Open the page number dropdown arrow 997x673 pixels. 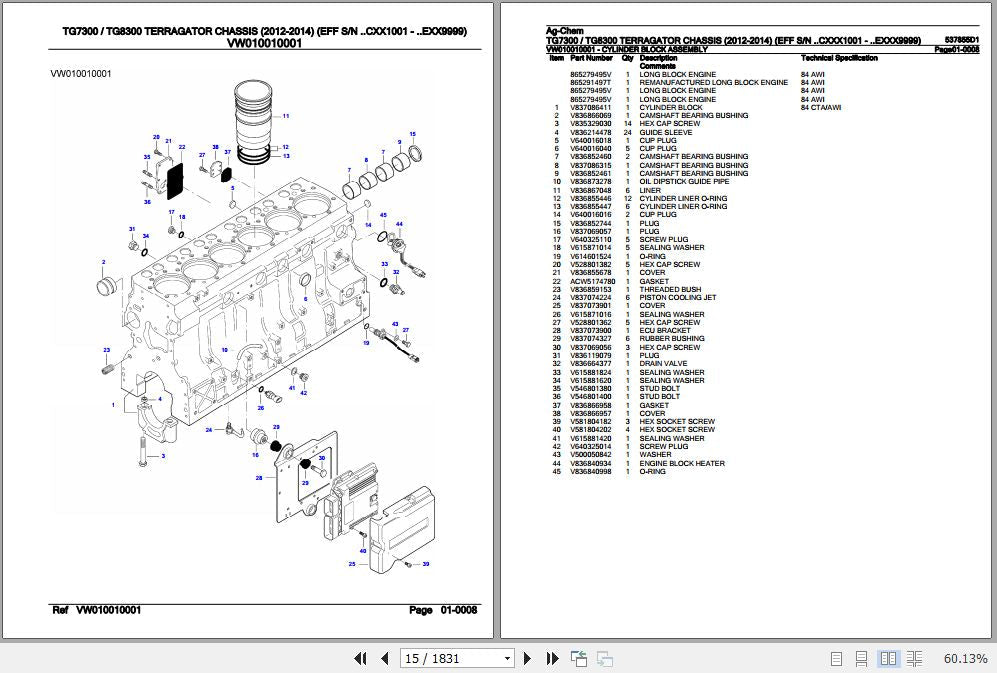click(x=508, y=658)
